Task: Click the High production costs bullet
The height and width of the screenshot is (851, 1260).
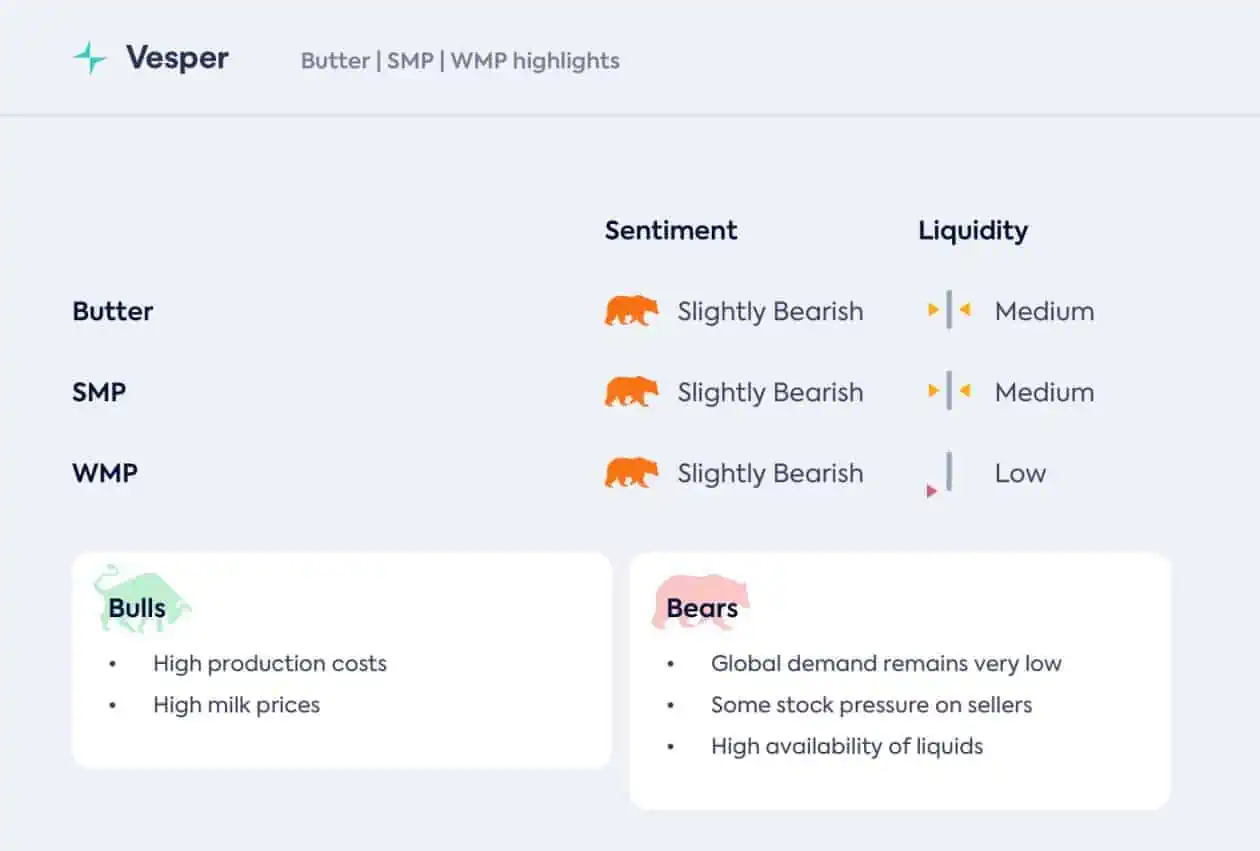Action: pyautogui.click(x=270, y=663)
